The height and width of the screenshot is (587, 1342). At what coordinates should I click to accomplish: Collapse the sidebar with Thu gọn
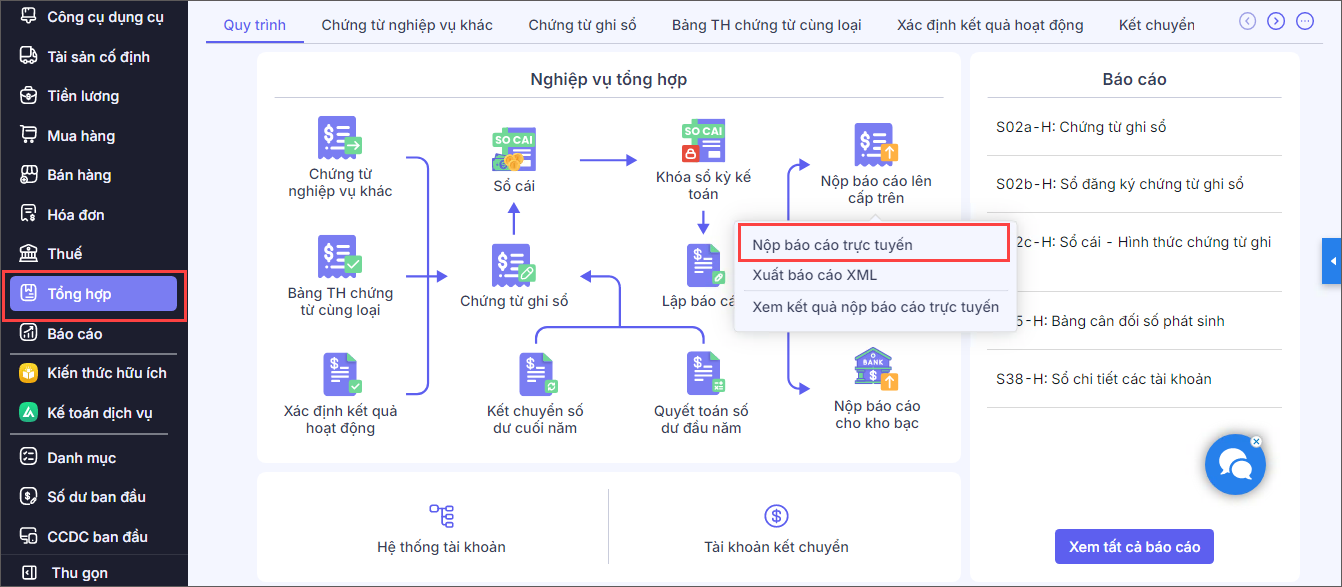[x=79, y=573]
